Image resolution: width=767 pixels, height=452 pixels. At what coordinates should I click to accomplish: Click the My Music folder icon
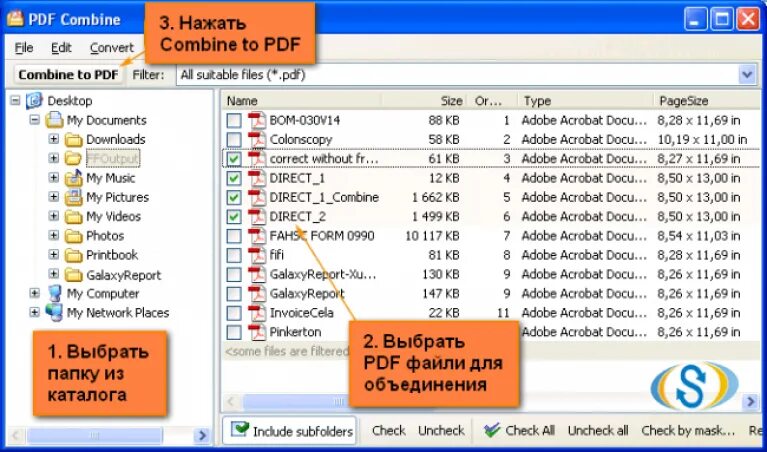(x=73, y=178)
